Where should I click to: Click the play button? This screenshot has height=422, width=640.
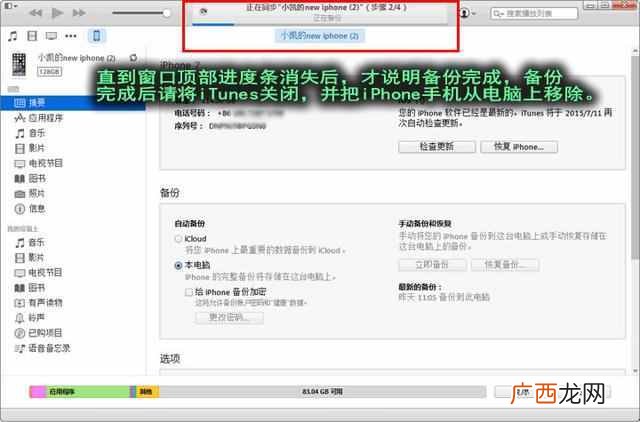(57, 13)
